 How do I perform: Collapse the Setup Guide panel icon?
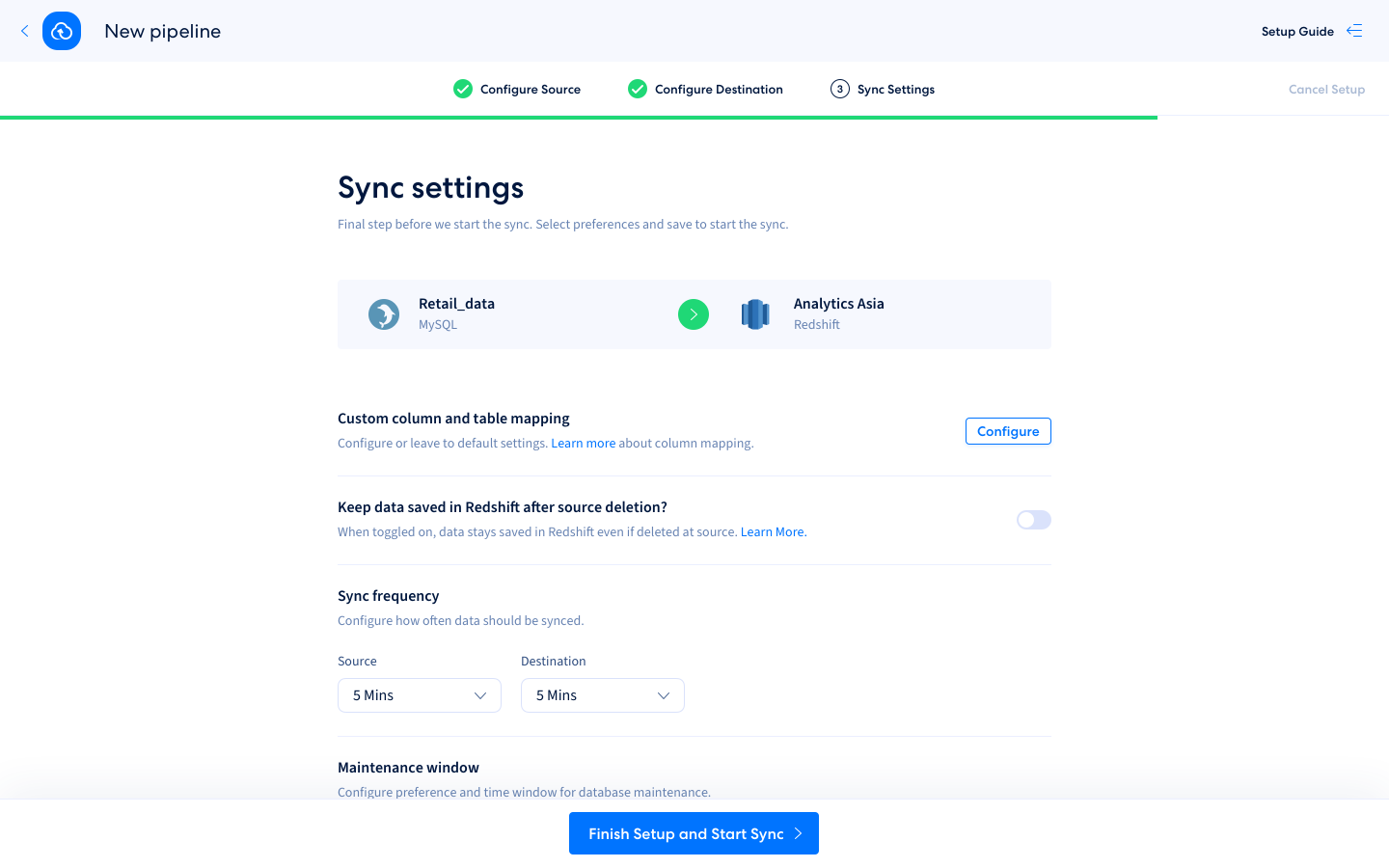click(1354, 31)
